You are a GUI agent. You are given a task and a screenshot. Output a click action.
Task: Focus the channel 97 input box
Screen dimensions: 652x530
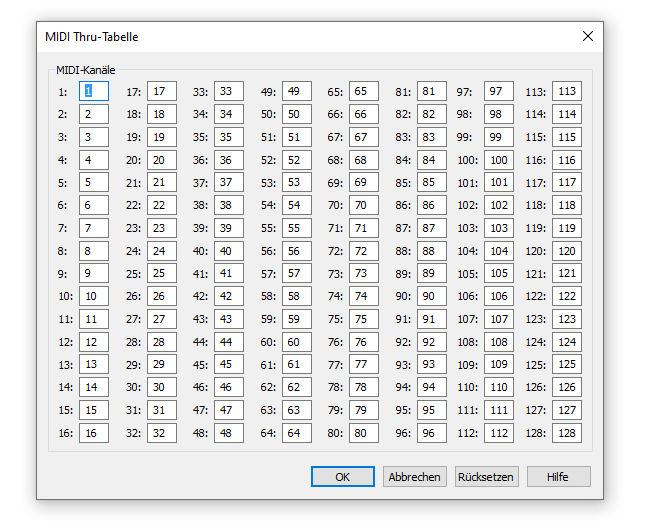(x=499, y=91)
